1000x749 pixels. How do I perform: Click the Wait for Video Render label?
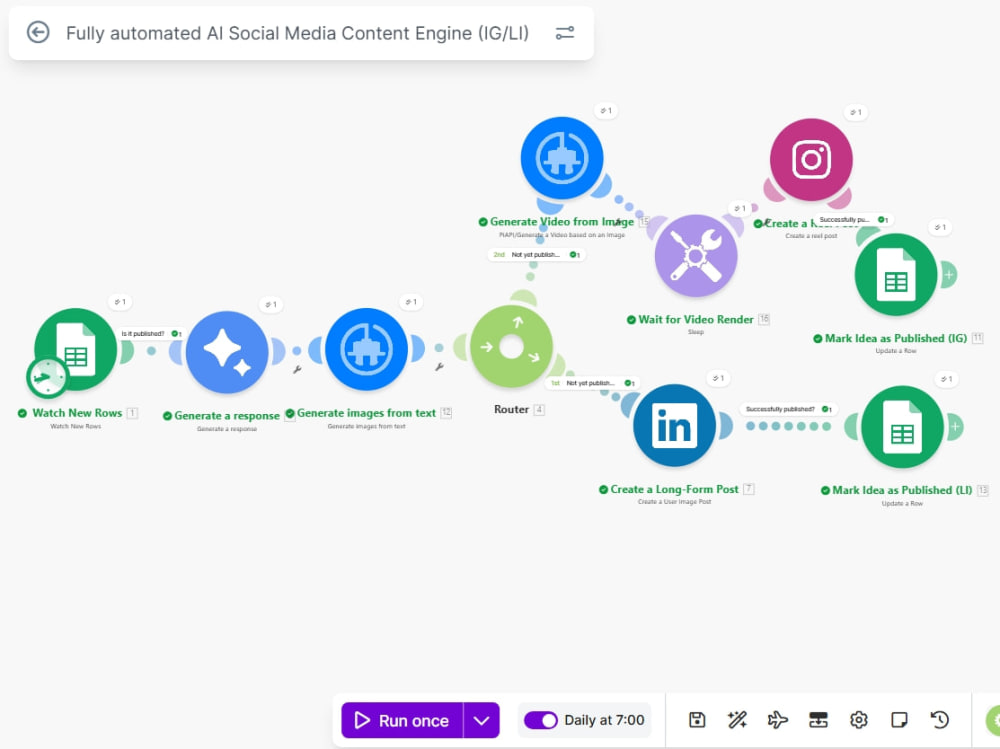696,319
